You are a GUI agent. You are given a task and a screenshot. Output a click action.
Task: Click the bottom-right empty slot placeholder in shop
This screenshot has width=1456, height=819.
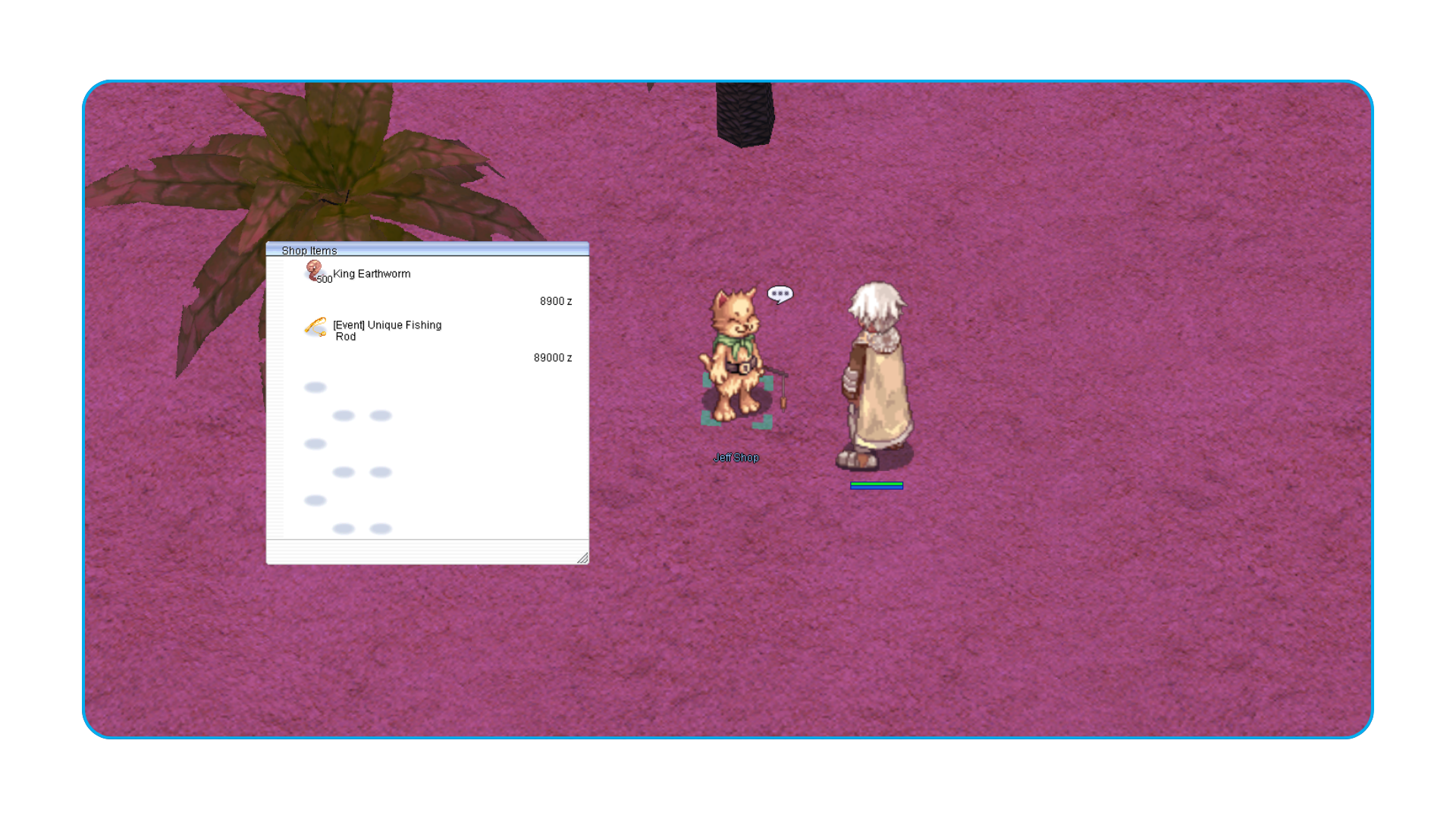(x=381, y=529)
